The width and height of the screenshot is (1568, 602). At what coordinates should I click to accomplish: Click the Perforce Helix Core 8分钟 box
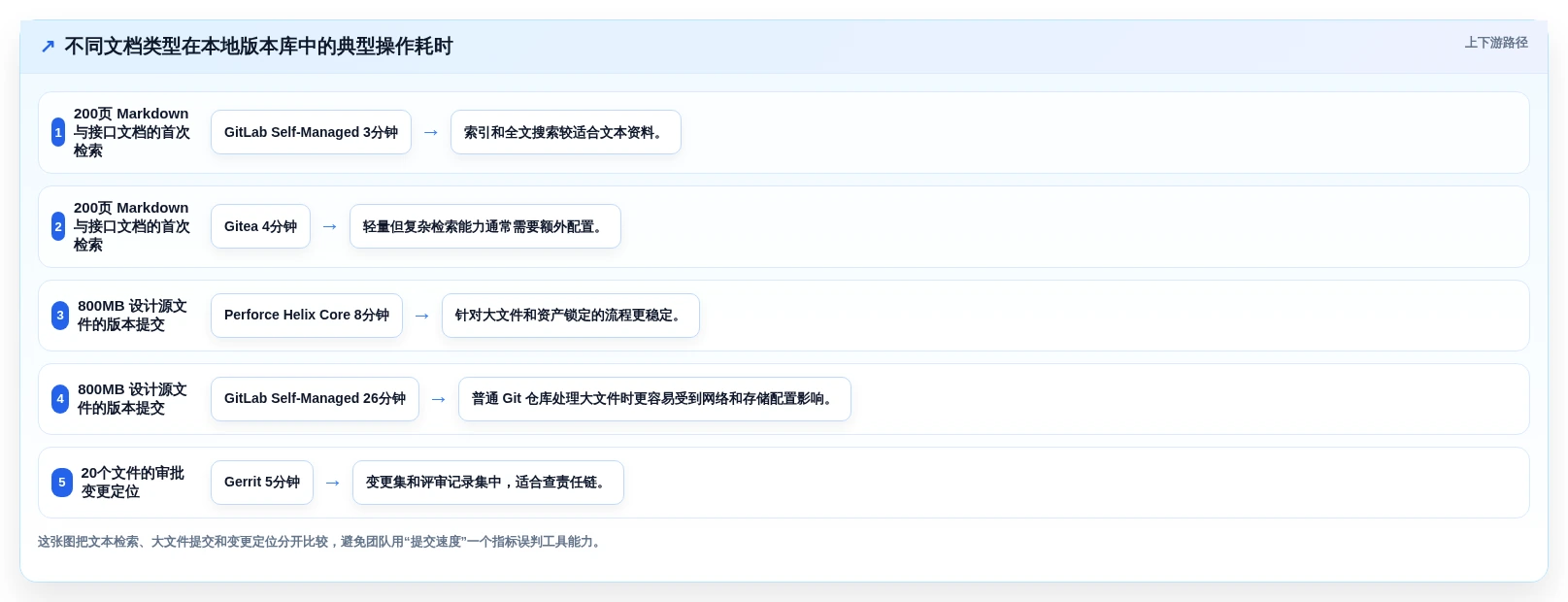[x=307, y=316]
